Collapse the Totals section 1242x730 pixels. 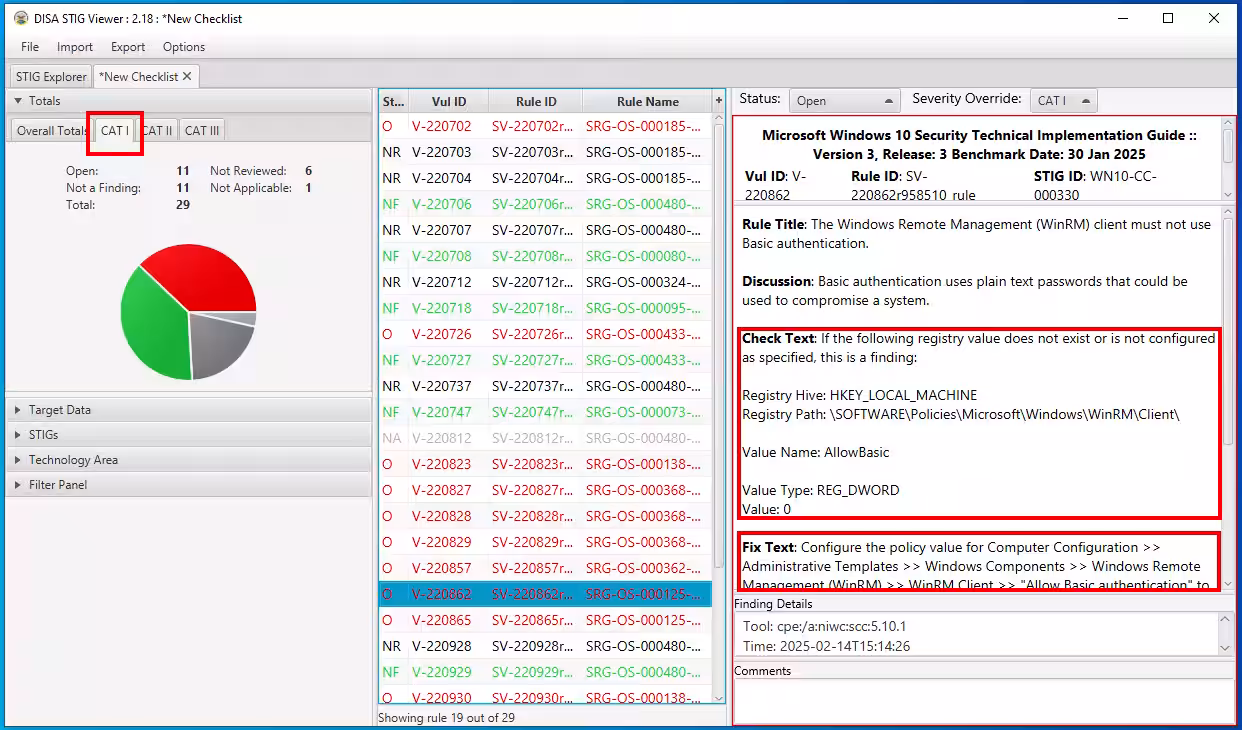44,101
